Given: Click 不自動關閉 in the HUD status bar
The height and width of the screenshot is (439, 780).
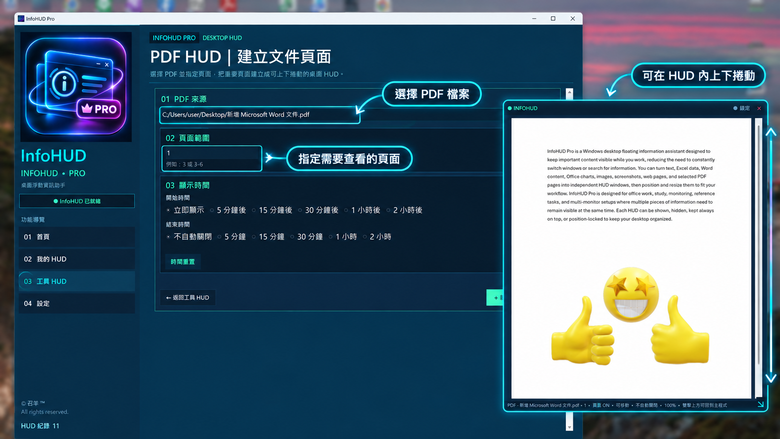Looking at the screenshot, I should click(646, 405).
